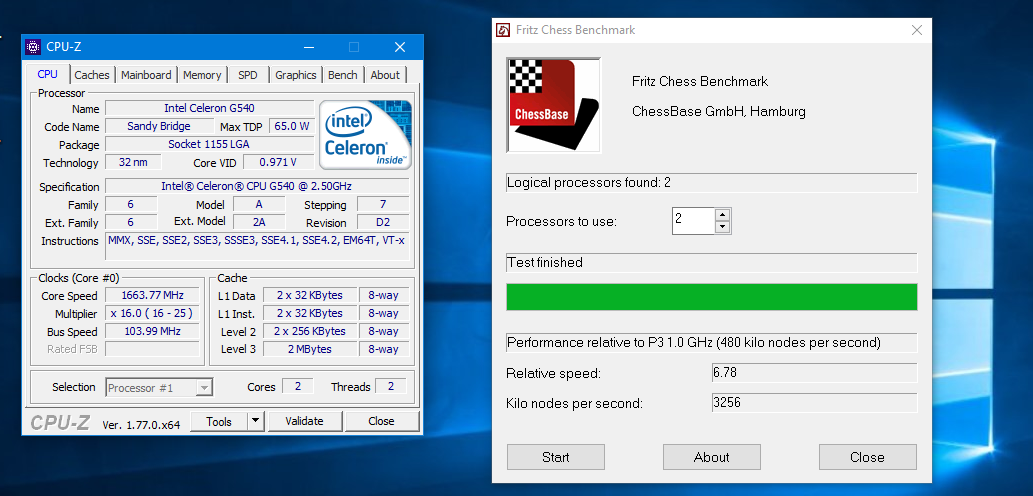The width and height of the screenshot is (1033, 496).
Task: Go to the SPD tab
Action: pos(248,75)
